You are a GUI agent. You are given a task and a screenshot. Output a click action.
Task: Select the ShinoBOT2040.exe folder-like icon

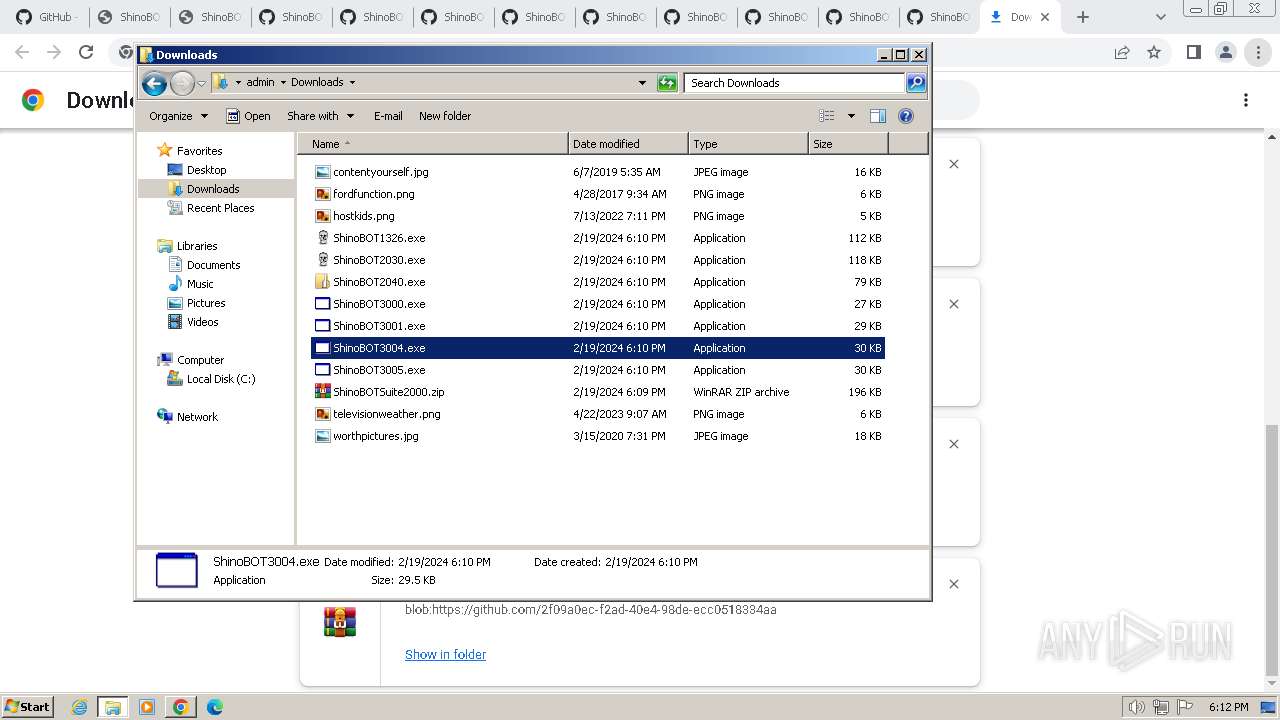click(x=322, y=282)
